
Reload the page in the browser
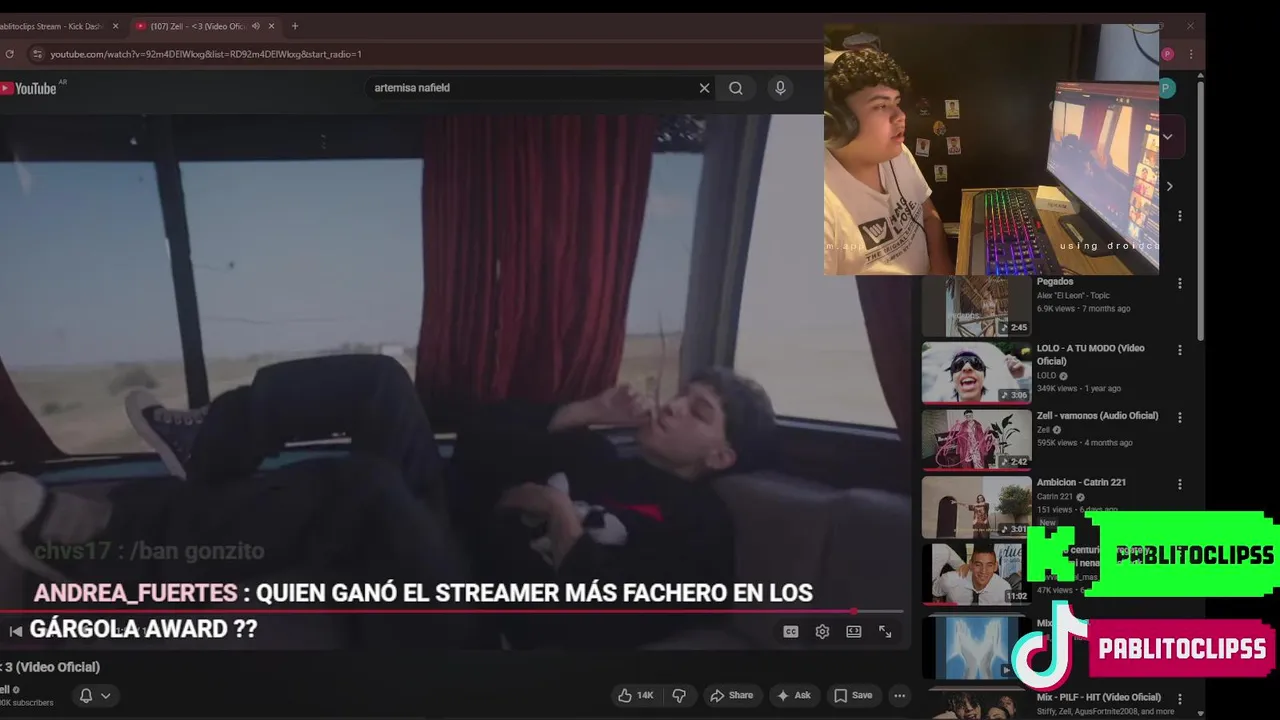[x=9, y=54]
